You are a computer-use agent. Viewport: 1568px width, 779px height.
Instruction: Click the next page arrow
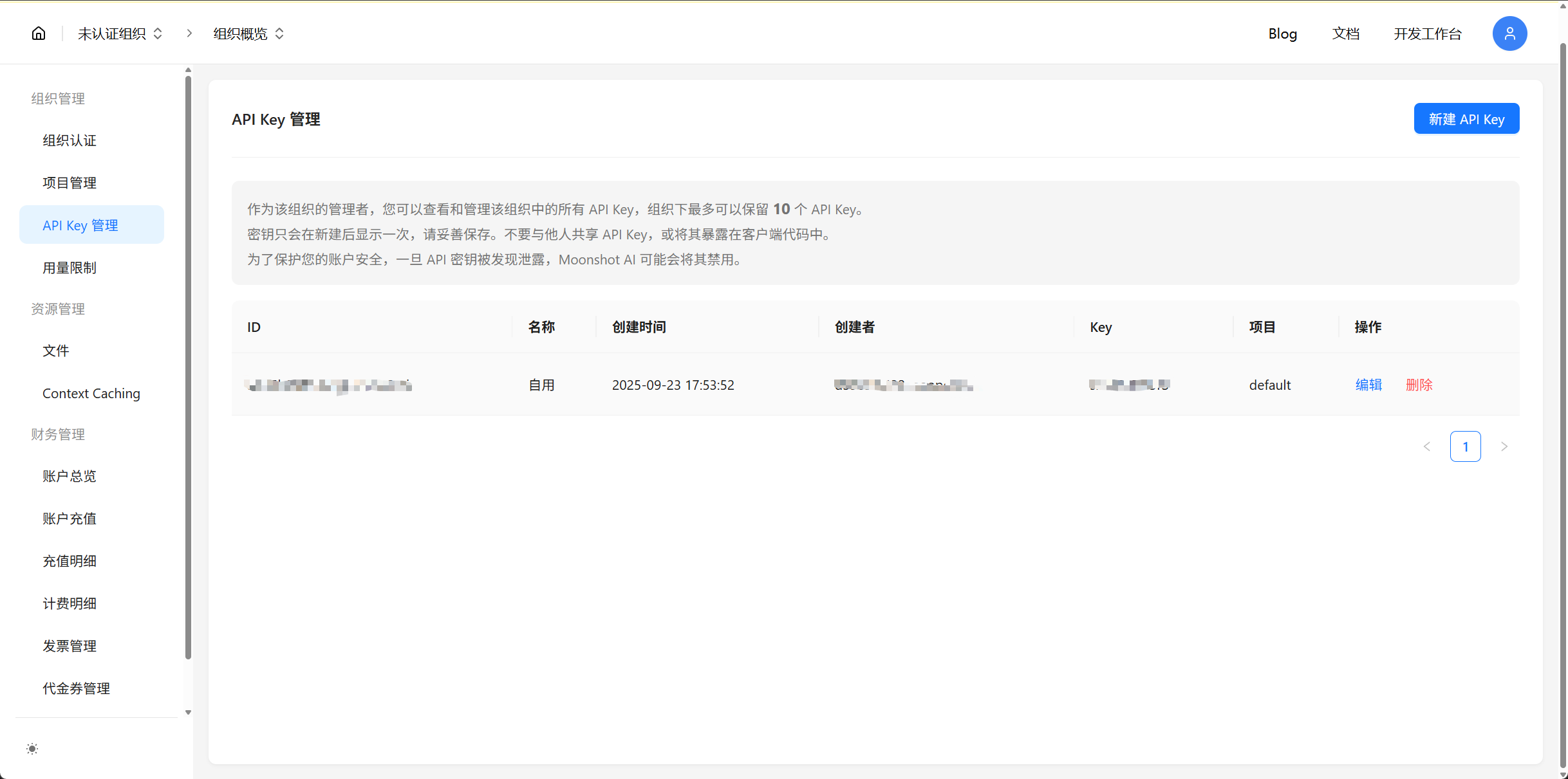pyautogui.click(x=1504, y=446)
